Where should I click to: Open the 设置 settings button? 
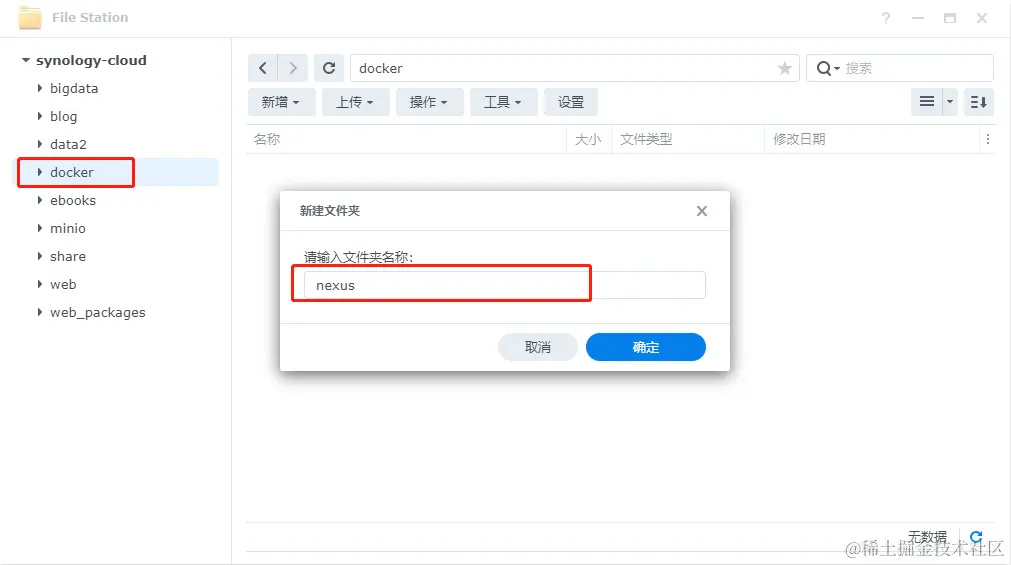(x=571, y=102)
